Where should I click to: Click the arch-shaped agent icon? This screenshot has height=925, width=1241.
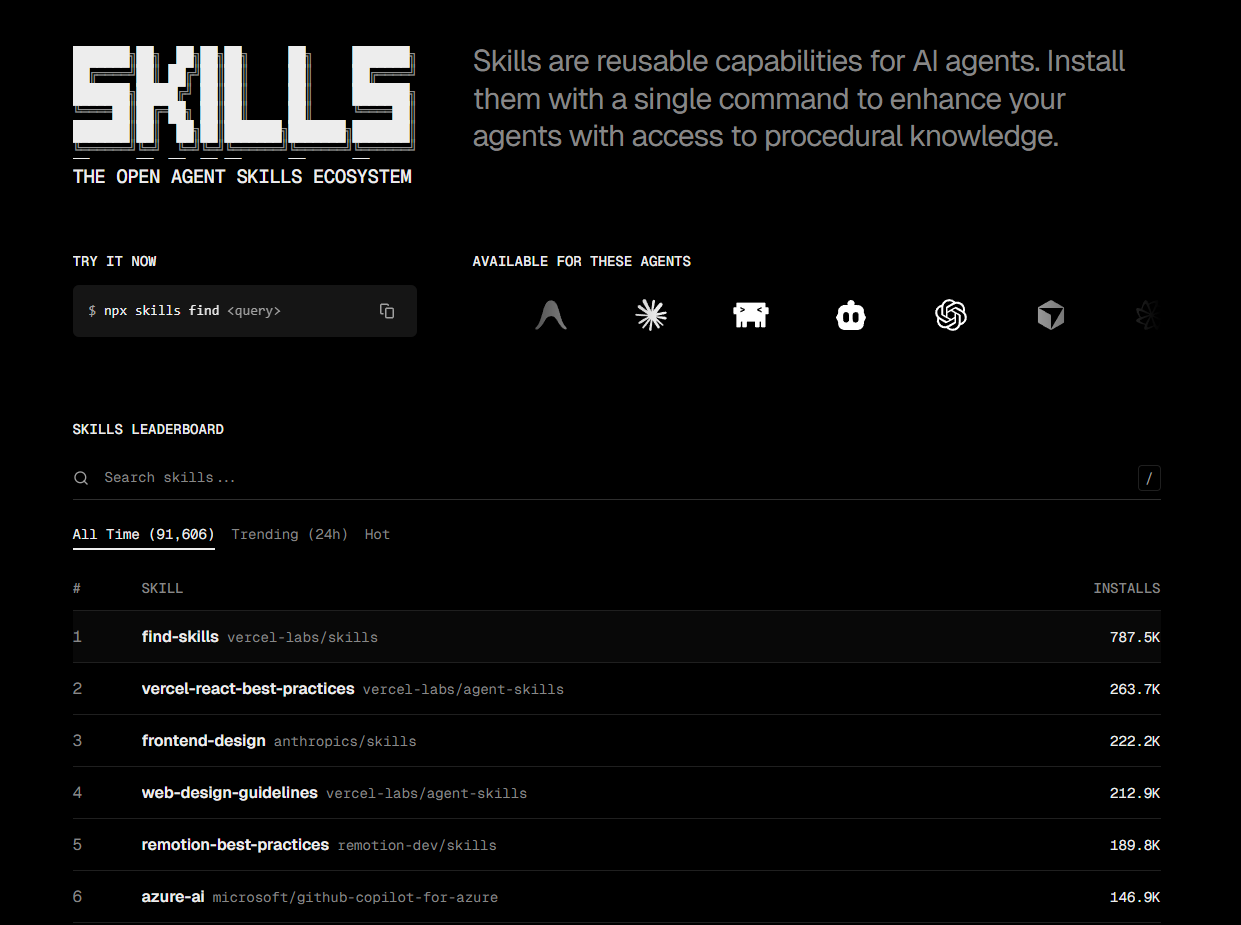point(551,316)
